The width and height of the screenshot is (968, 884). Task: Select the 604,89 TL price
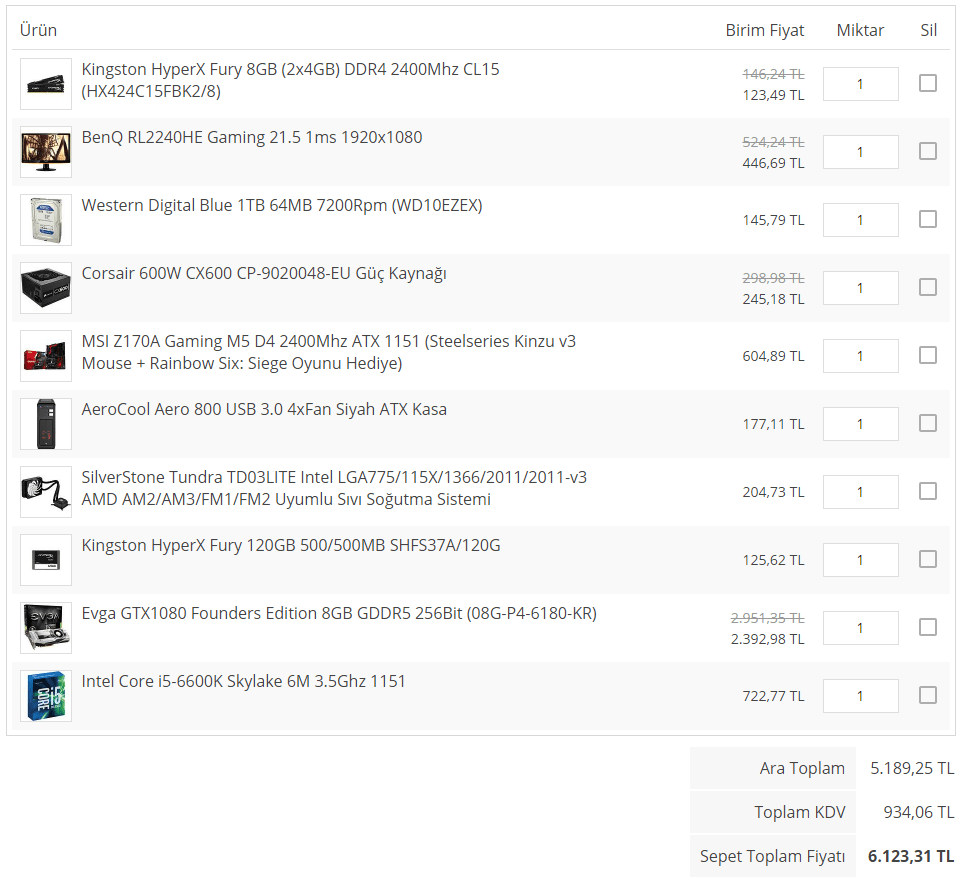pos(773,356)
